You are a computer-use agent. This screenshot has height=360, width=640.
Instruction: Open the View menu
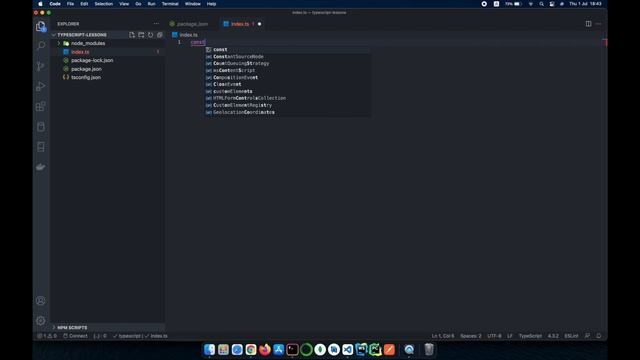[124, 4]
